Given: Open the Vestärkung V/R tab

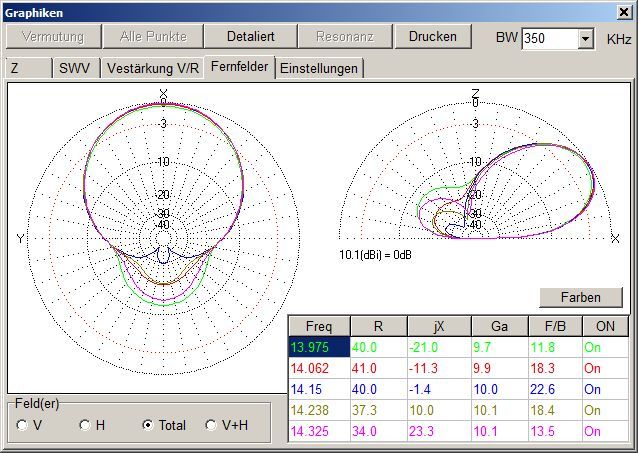Looking at the screenshot, I should [x=153, y=68].
